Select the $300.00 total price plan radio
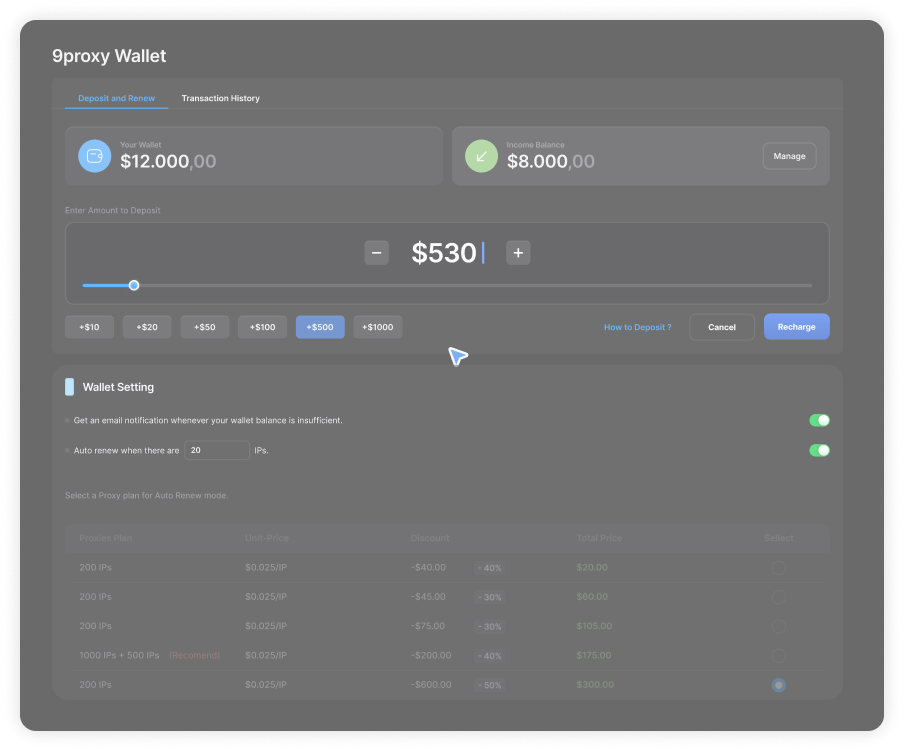 click(x=778, y=685)
